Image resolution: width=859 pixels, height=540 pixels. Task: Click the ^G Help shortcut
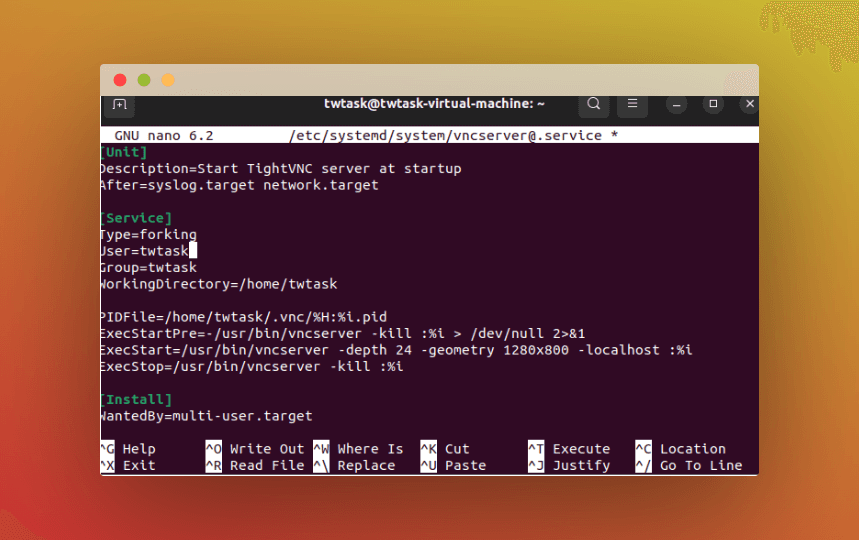129,449
